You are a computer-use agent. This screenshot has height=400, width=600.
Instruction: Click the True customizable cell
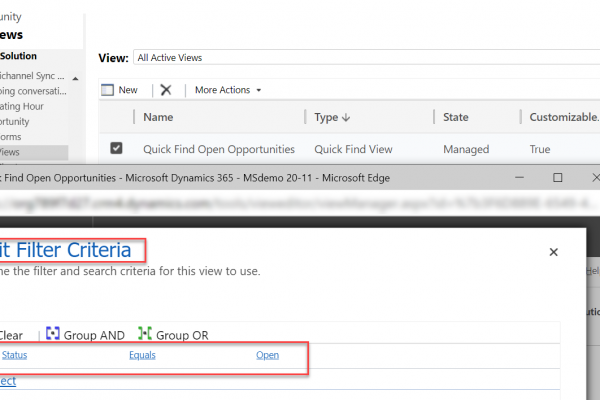click(x=540, y=149)
